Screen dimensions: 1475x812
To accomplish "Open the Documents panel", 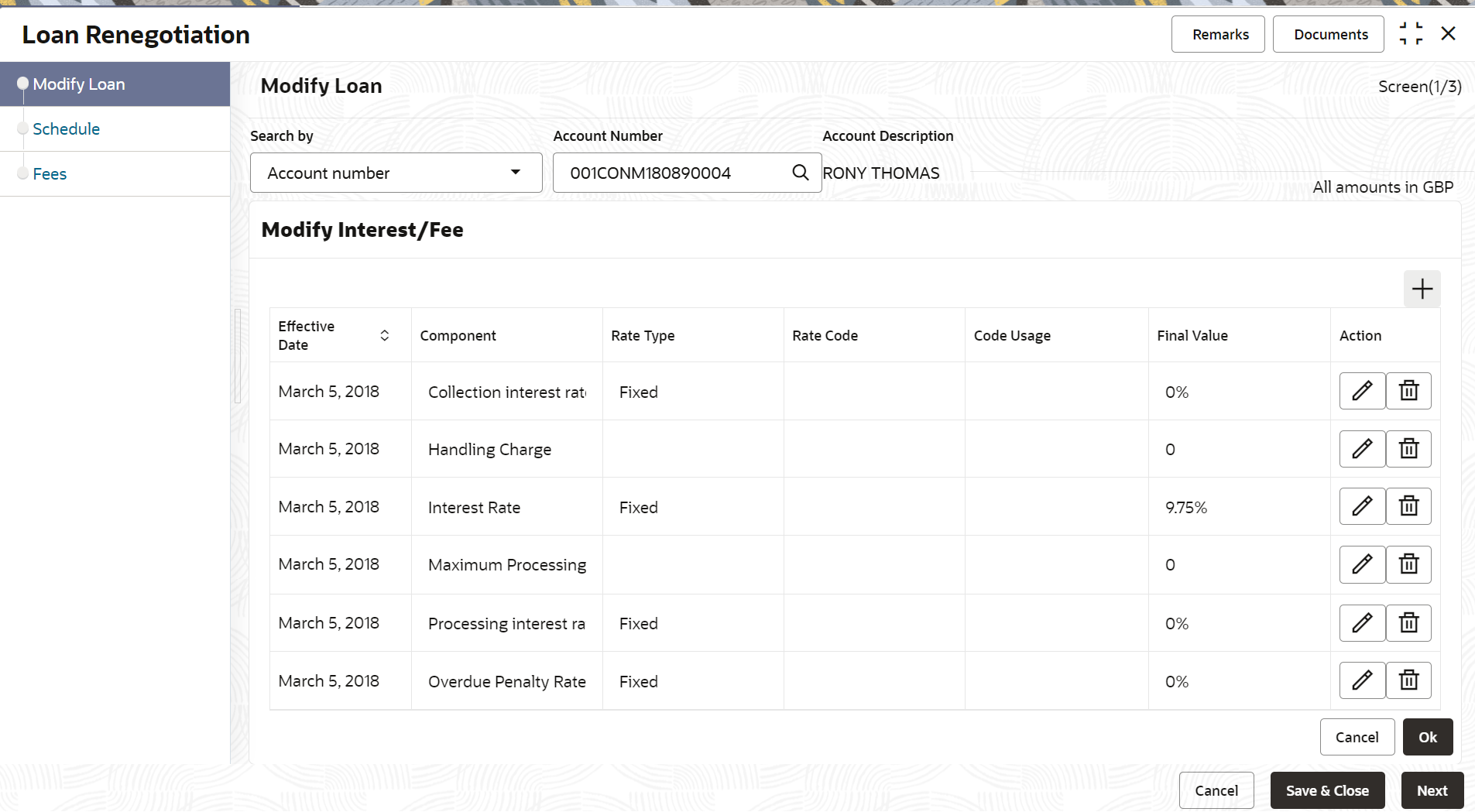I will pos(1330,34).
